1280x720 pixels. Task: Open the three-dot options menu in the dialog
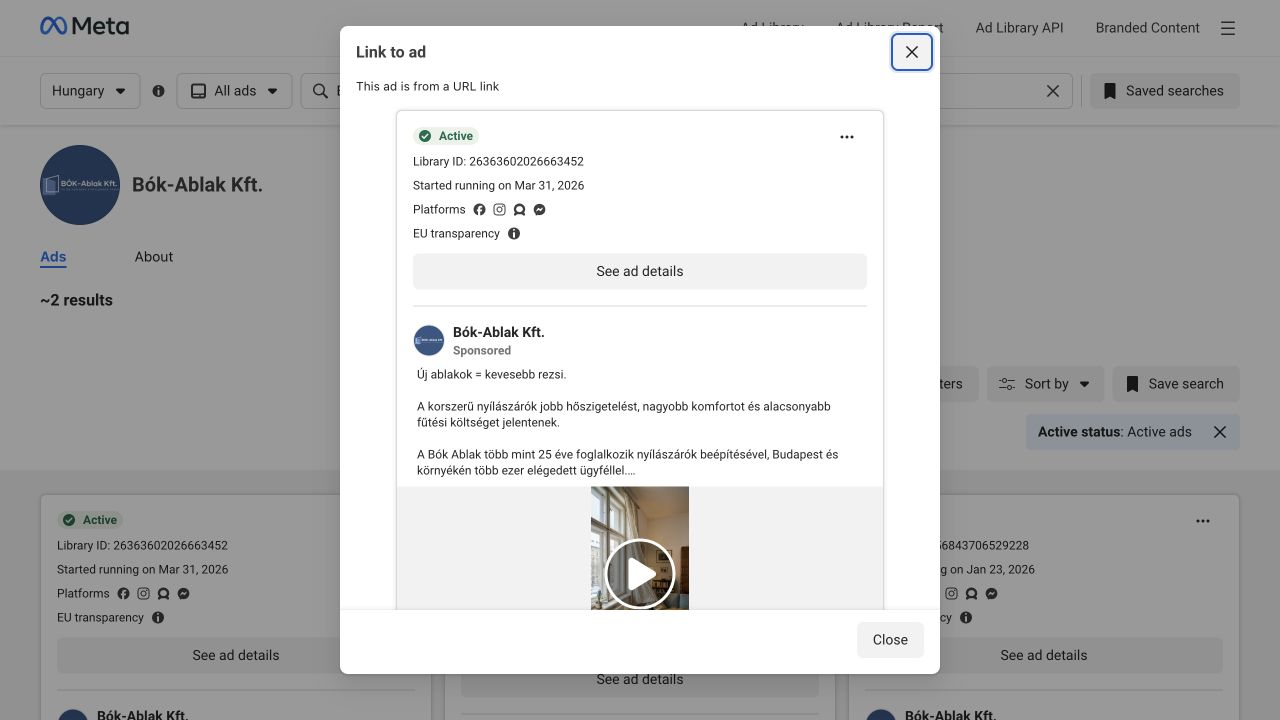847,137
